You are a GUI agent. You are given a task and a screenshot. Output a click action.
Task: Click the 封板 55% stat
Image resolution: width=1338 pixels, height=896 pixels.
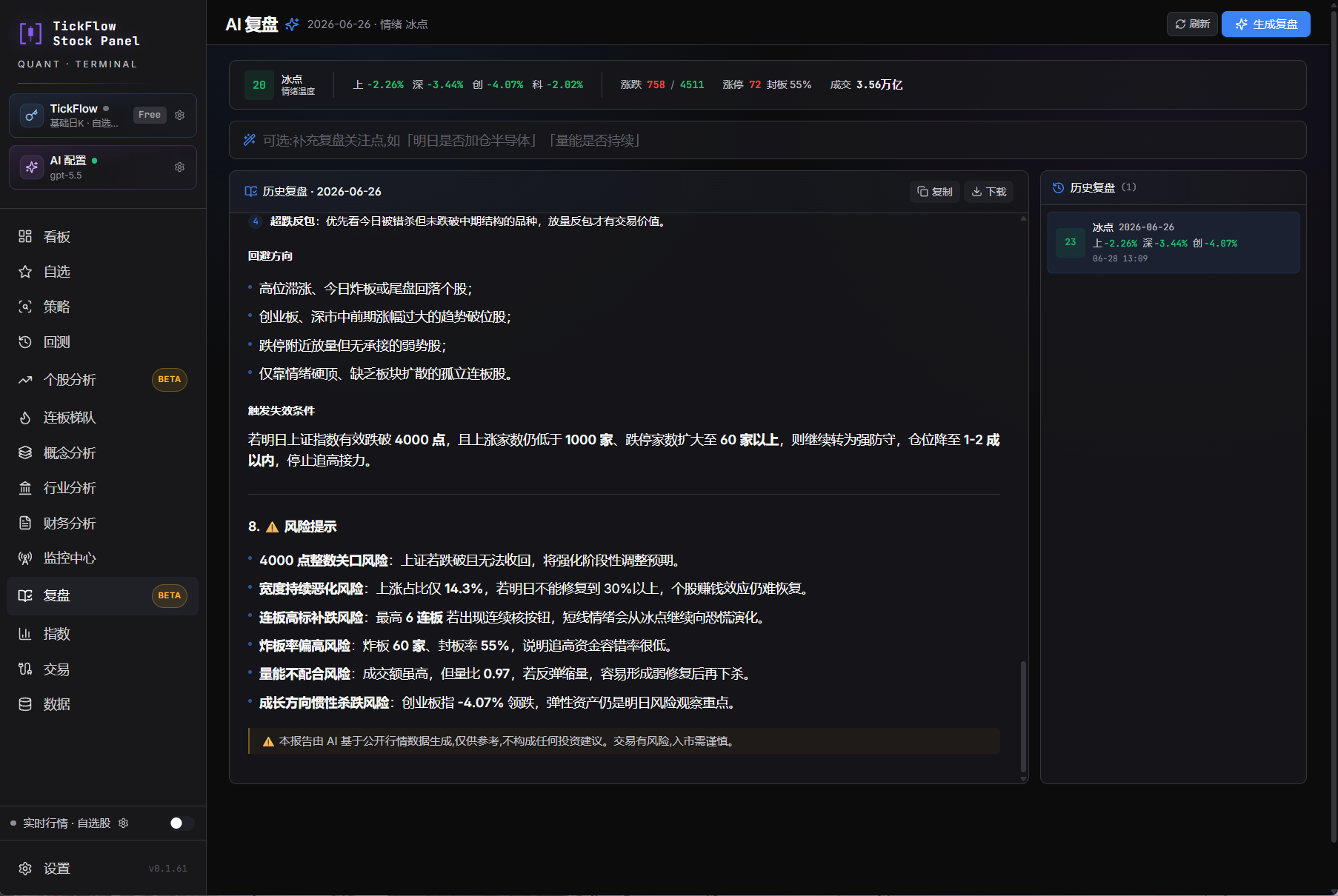click(789, 85)
